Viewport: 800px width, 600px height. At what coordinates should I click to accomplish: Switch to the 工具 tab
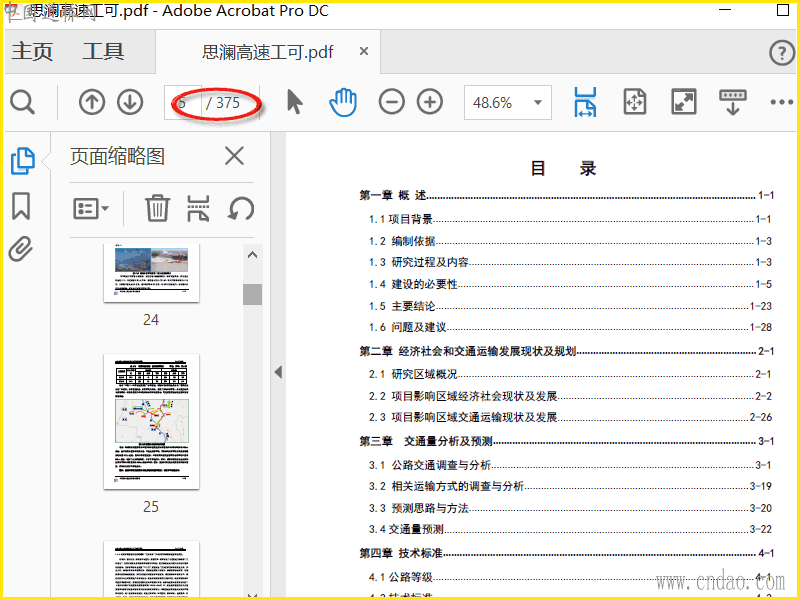[103, 51]
